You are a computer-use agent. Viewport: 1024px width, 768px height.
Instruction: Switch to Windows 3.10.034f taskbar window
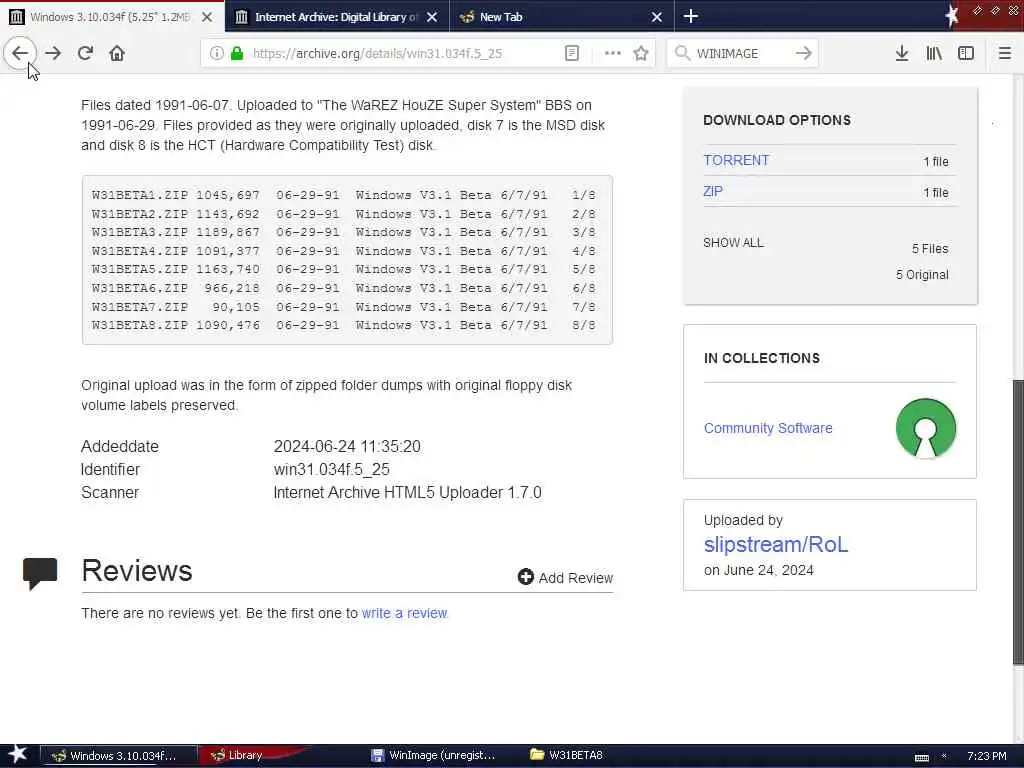click(119, 756)
